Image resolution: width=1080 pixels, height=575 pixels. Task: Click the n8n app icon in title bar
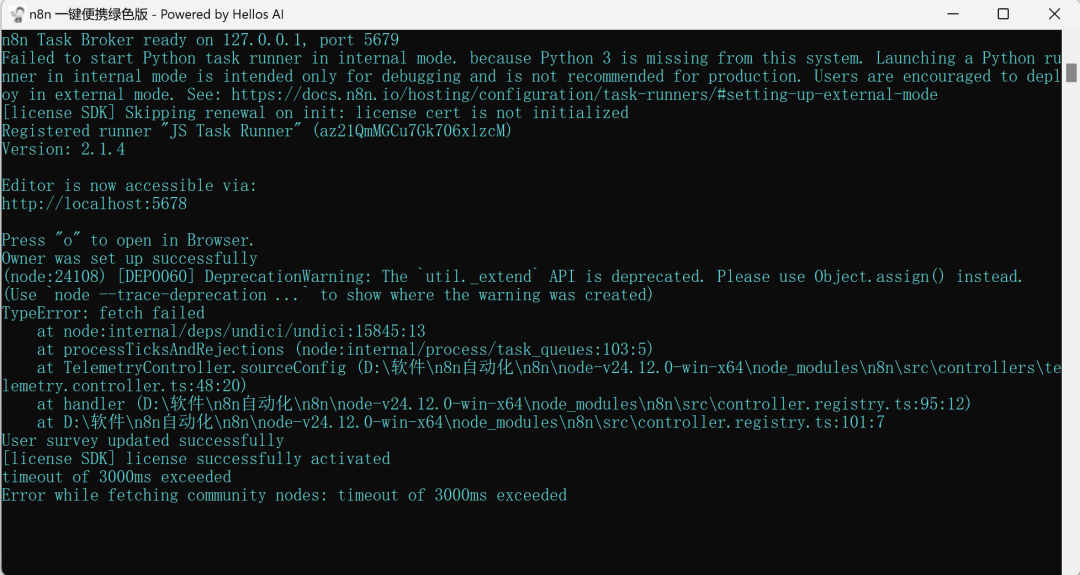[x=17, y=14]
